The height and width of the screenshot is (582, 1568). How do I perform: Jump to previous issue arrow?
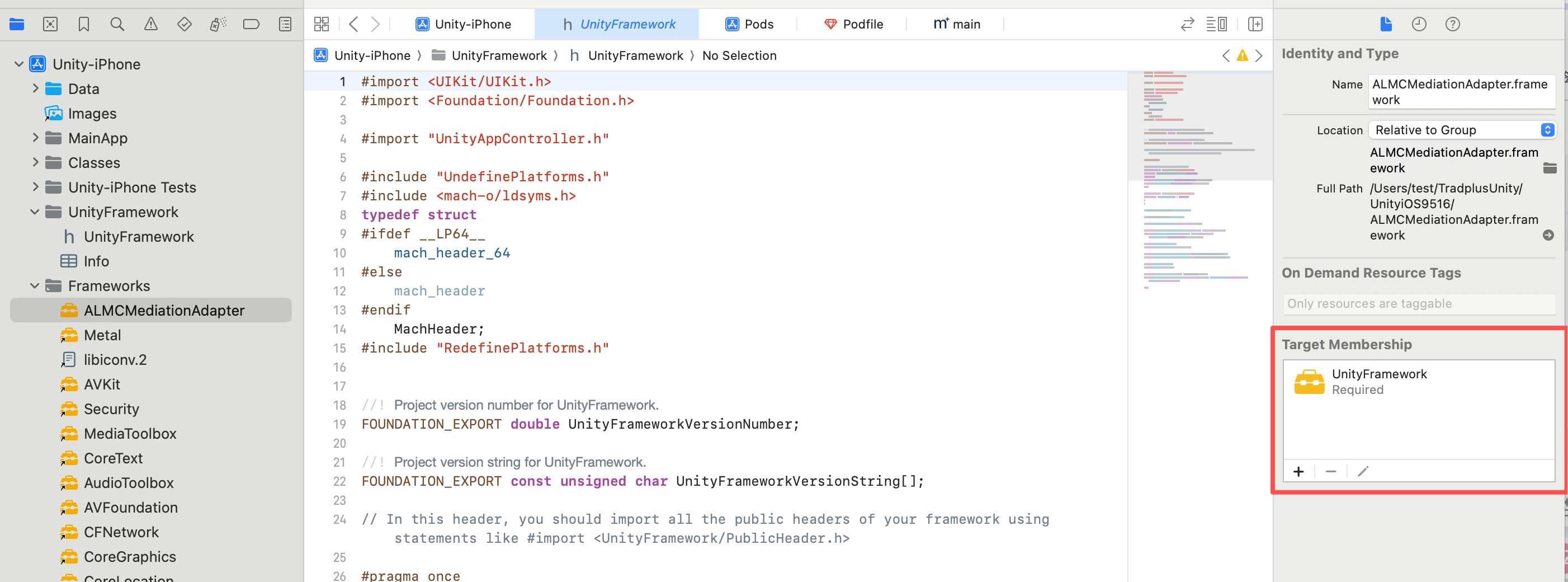(x=1226, y=56)
